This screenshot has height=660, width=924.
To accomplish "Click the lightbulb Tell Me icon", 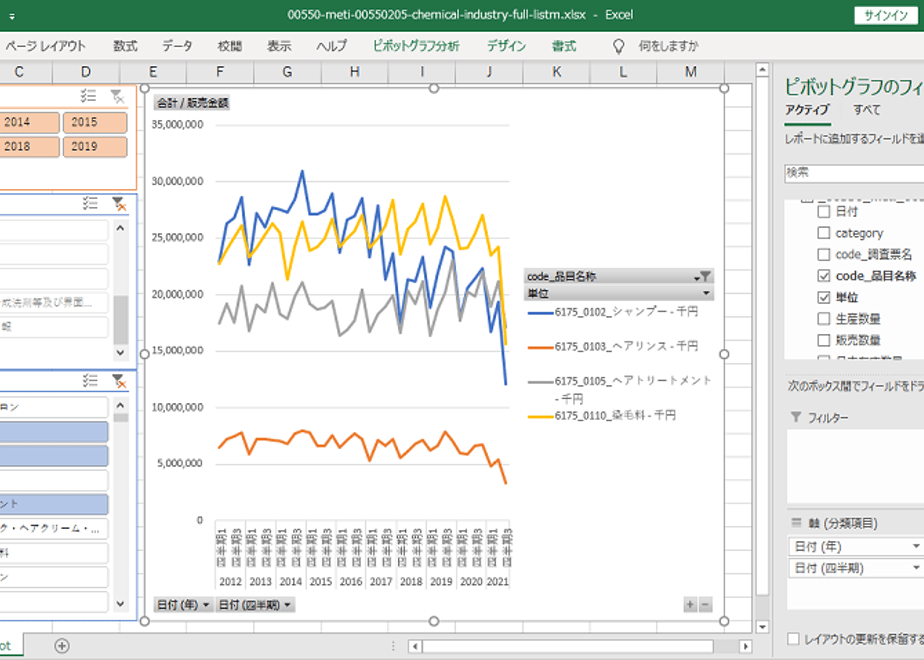I will point(618,46).
